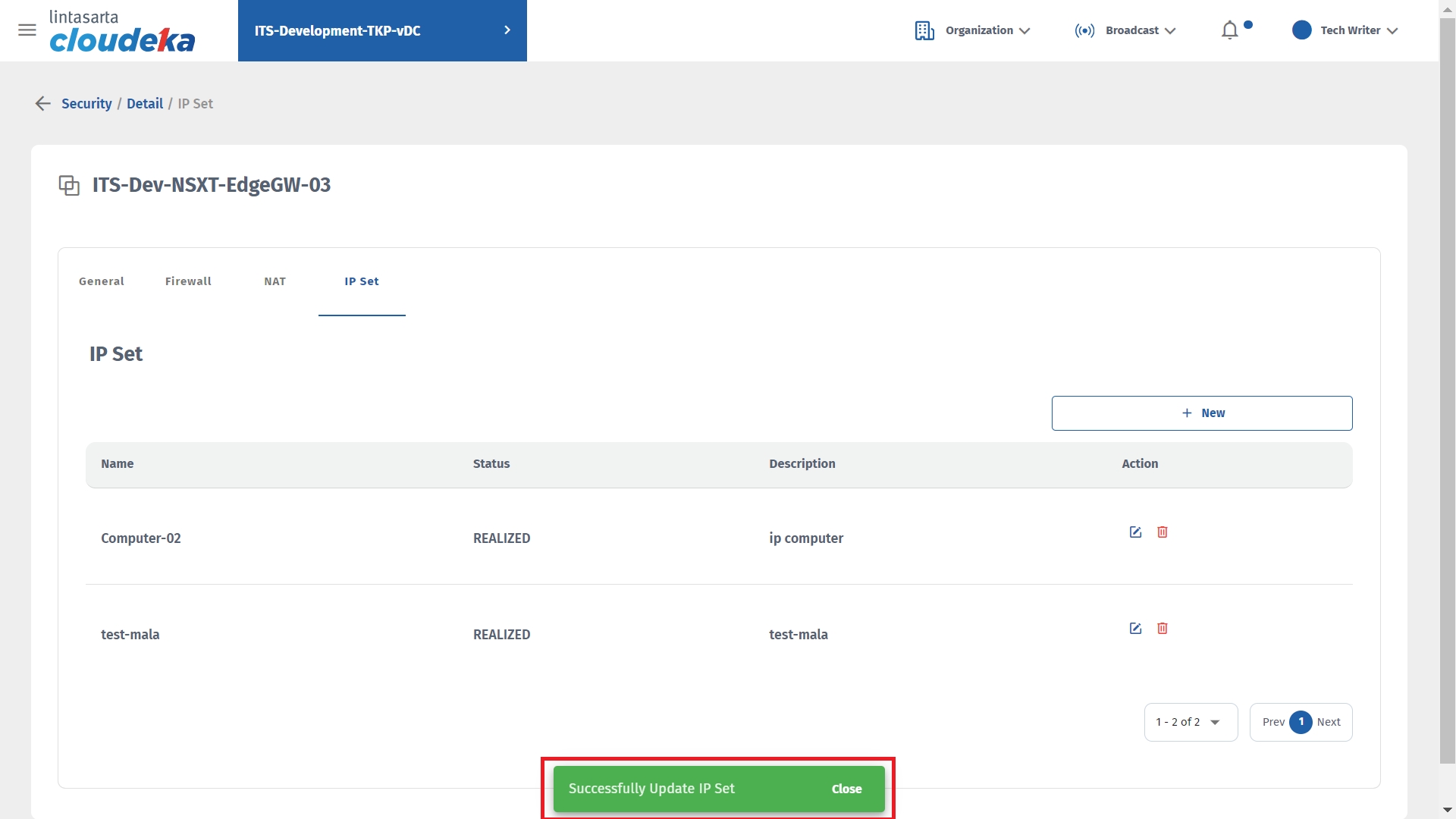Delete the test-mala IP set

[1163, 629]
